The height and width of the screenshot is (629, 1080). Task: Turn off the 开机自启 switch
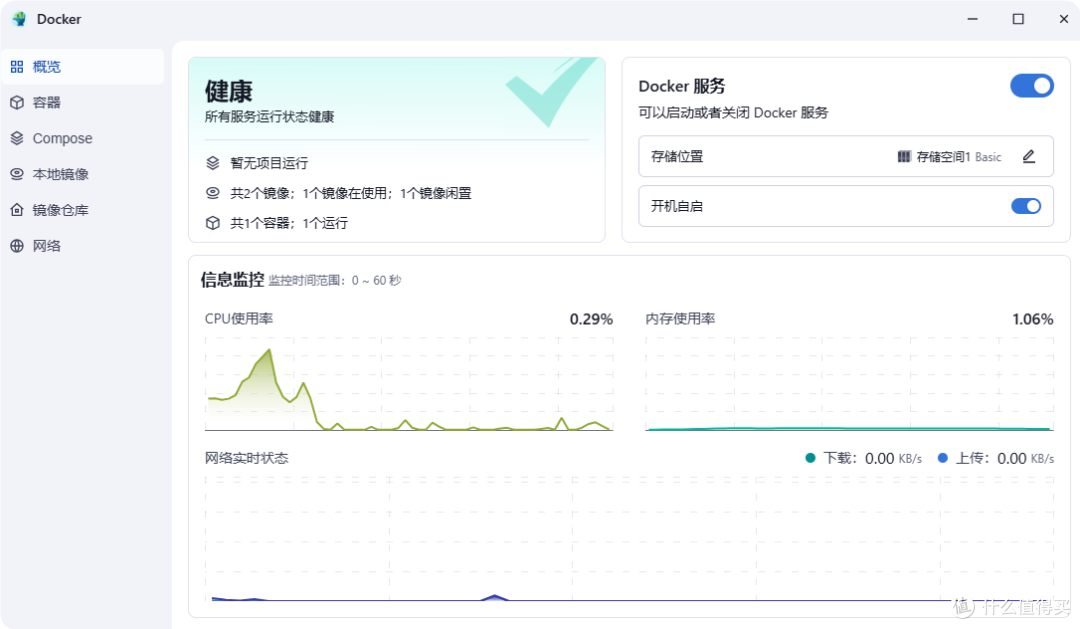pos(1026,206)
